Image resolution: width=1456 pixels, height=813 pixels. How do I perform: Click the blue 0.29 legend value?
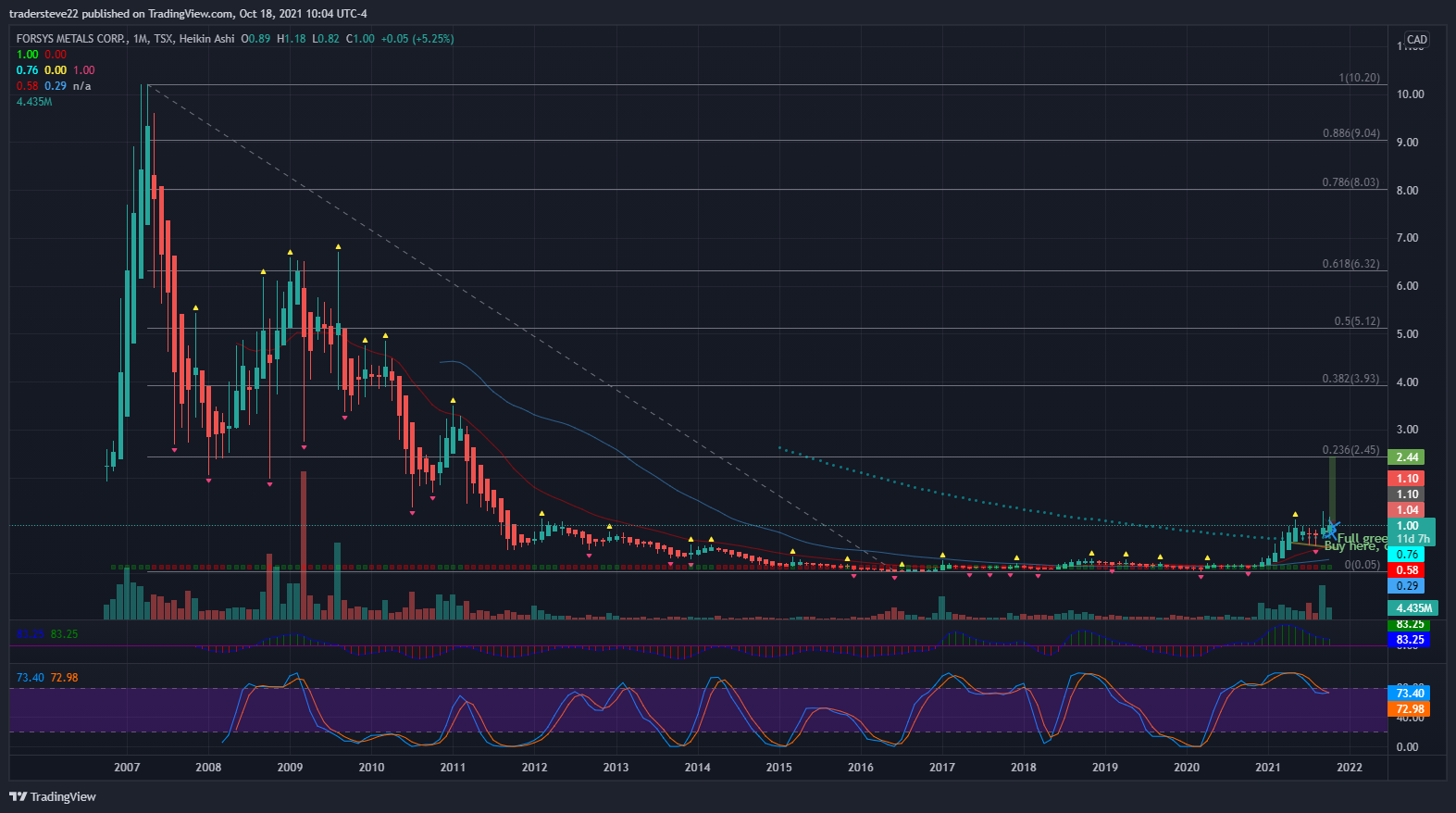click(x=56, y=86)
